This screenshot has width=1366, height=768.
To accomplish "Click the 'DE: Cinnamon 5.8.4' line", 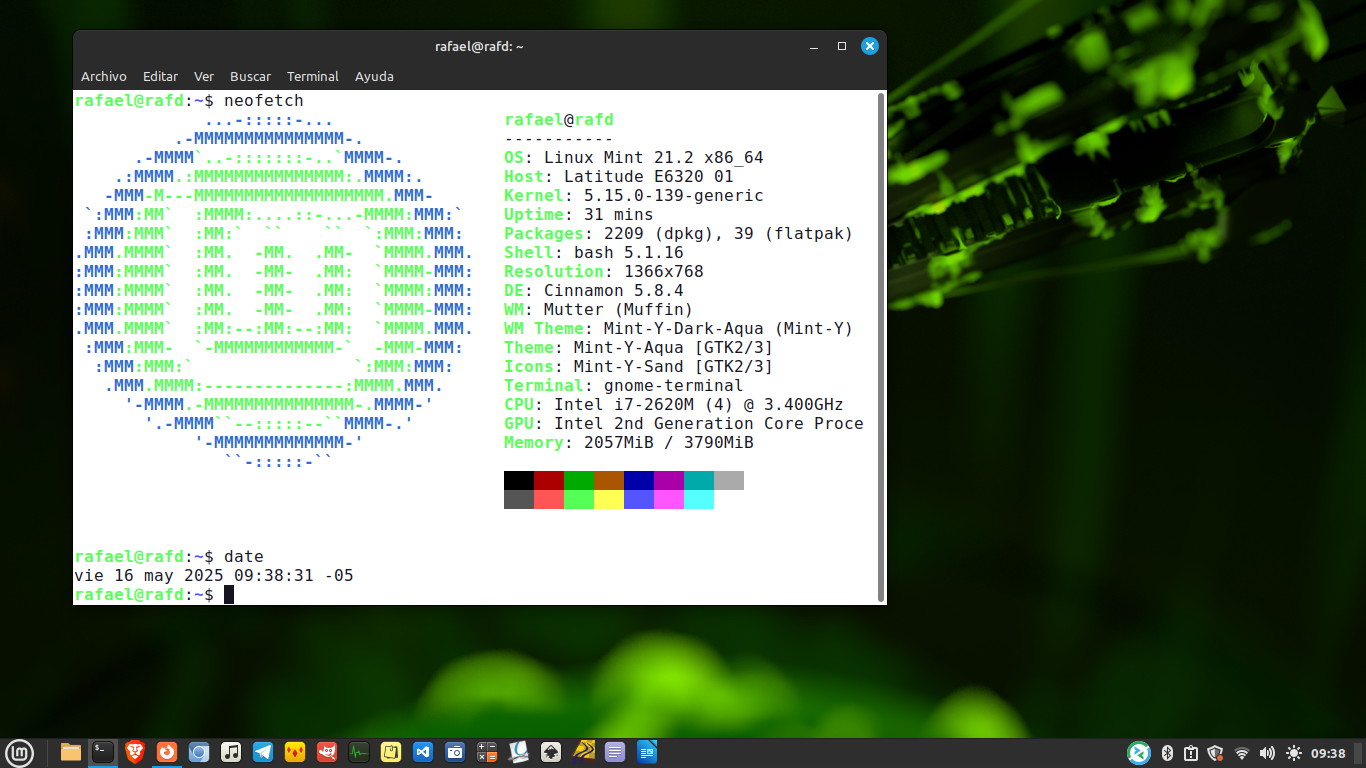I will coord(594,290).
